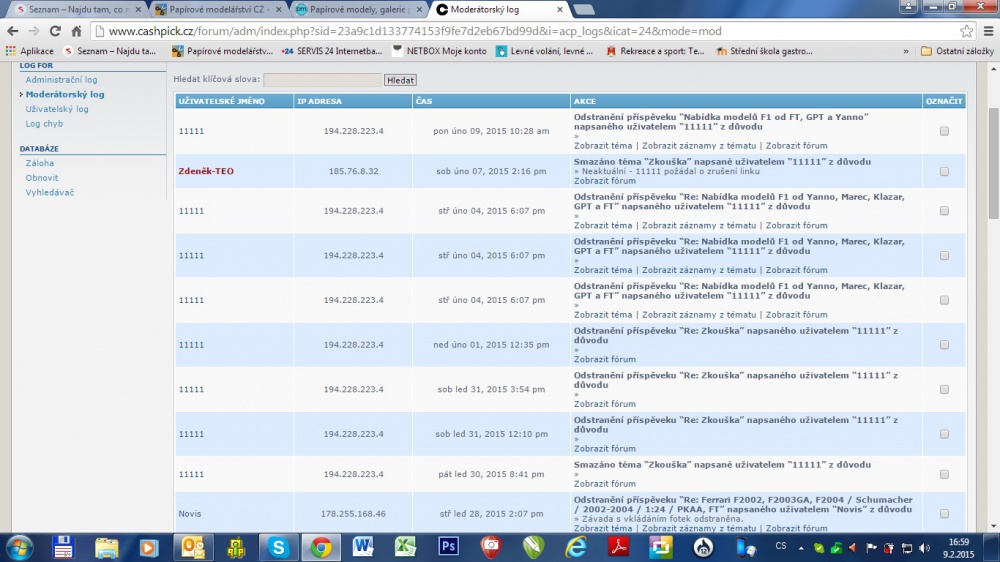The width and height of the screenshot is (1000, 562).
Task: Mark the Zdeněk-TEO log entry checkbox
Action: 944,171
